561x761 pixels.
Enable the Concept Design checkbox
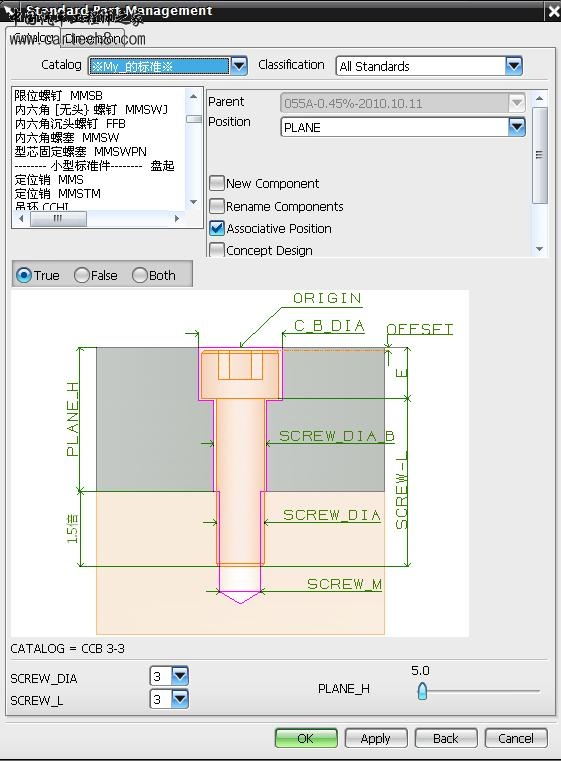[216, 250]
